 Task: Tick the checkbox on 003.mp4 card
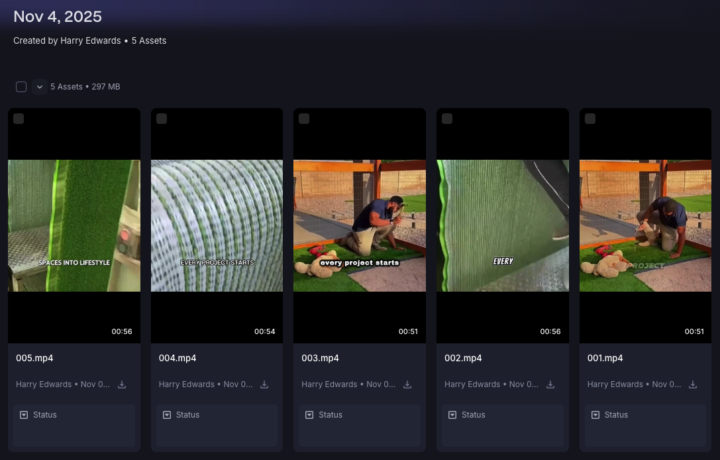(304, 119)
